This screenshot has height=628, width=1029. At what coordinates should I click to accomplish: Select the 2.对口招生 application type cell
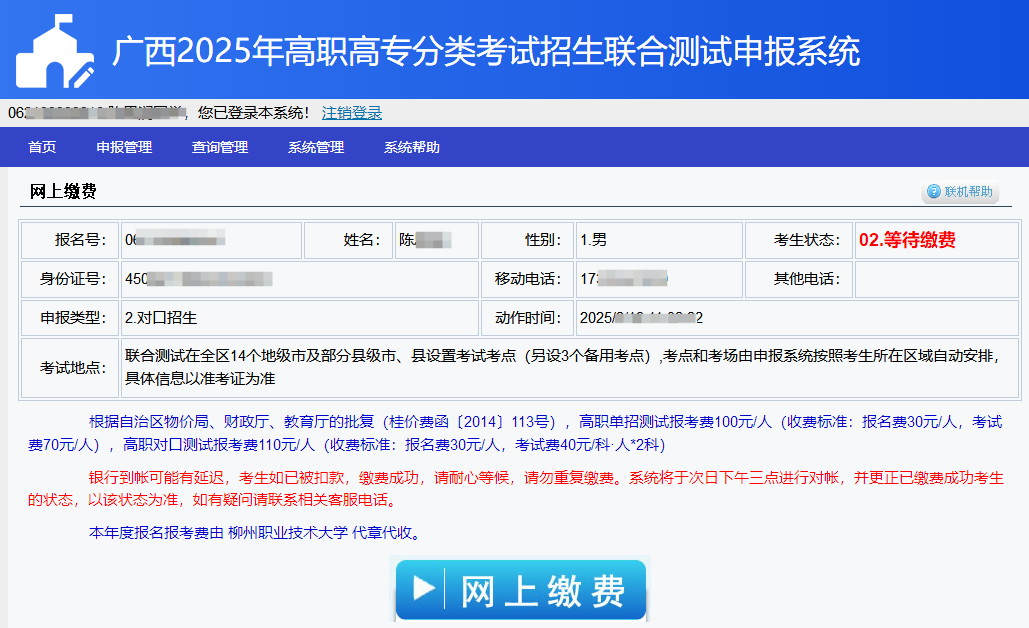tap(161, 318)
